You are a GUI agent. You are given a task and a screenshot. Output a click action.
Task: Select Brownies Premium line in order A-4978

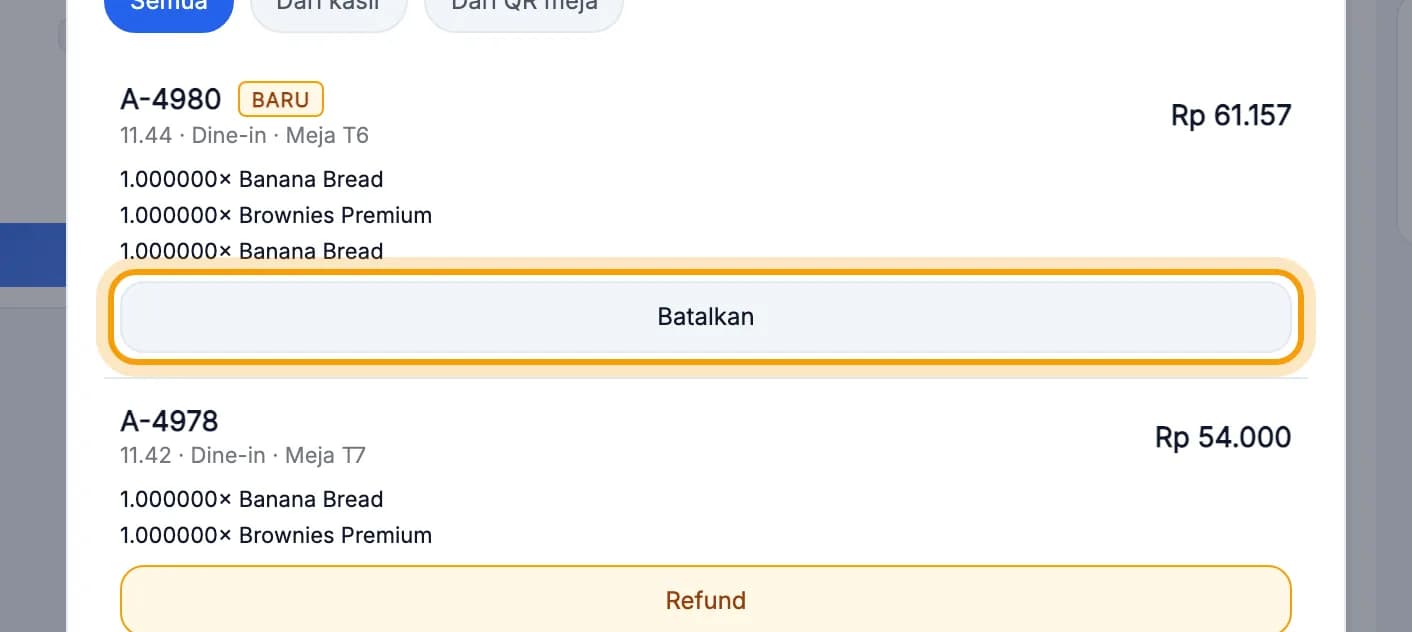pyautogui.click(x=276, y=536)
